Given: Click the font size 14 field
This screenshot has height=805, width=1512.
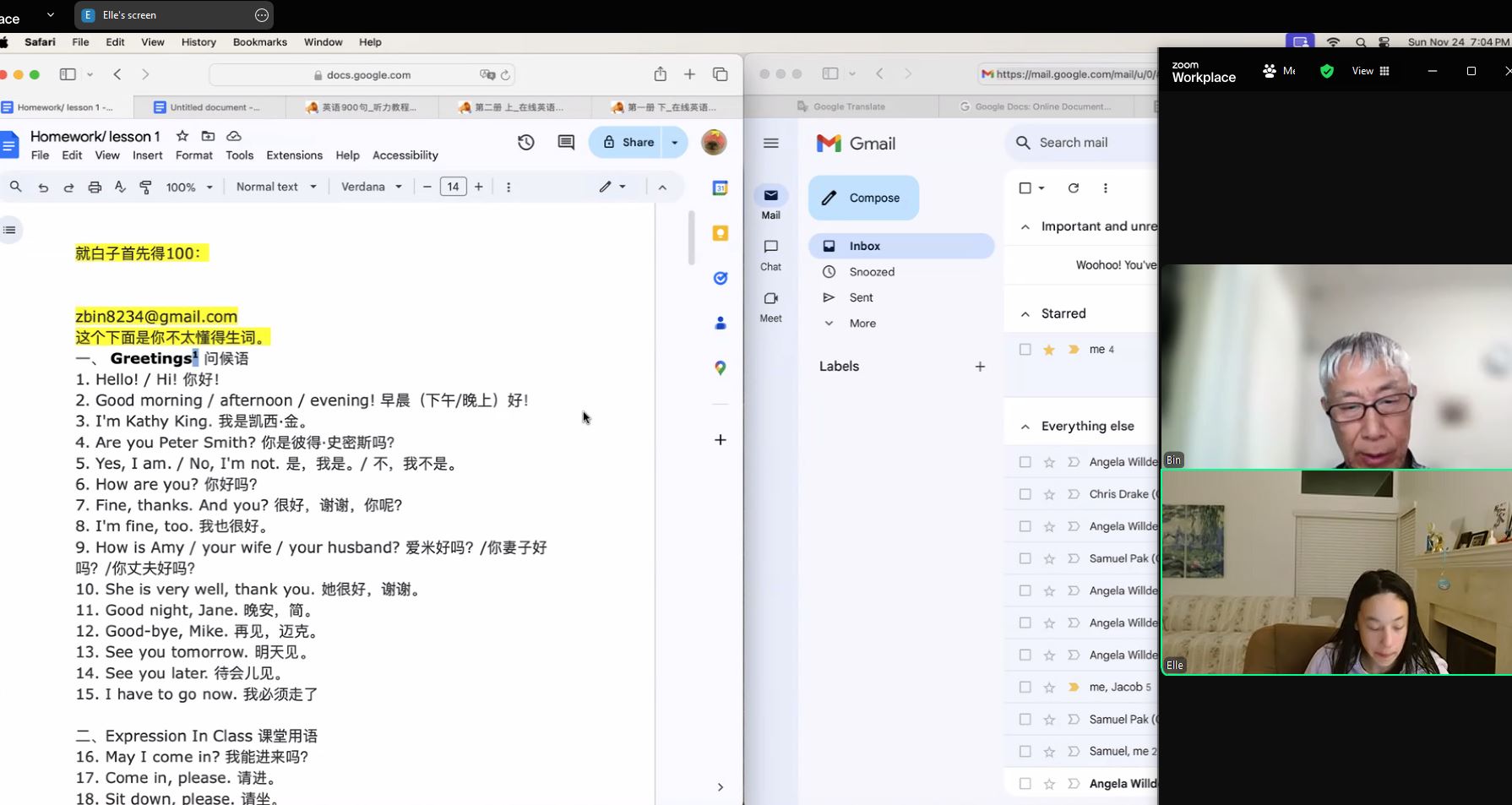Looking at the screenshot, I should tap(454, 187).
